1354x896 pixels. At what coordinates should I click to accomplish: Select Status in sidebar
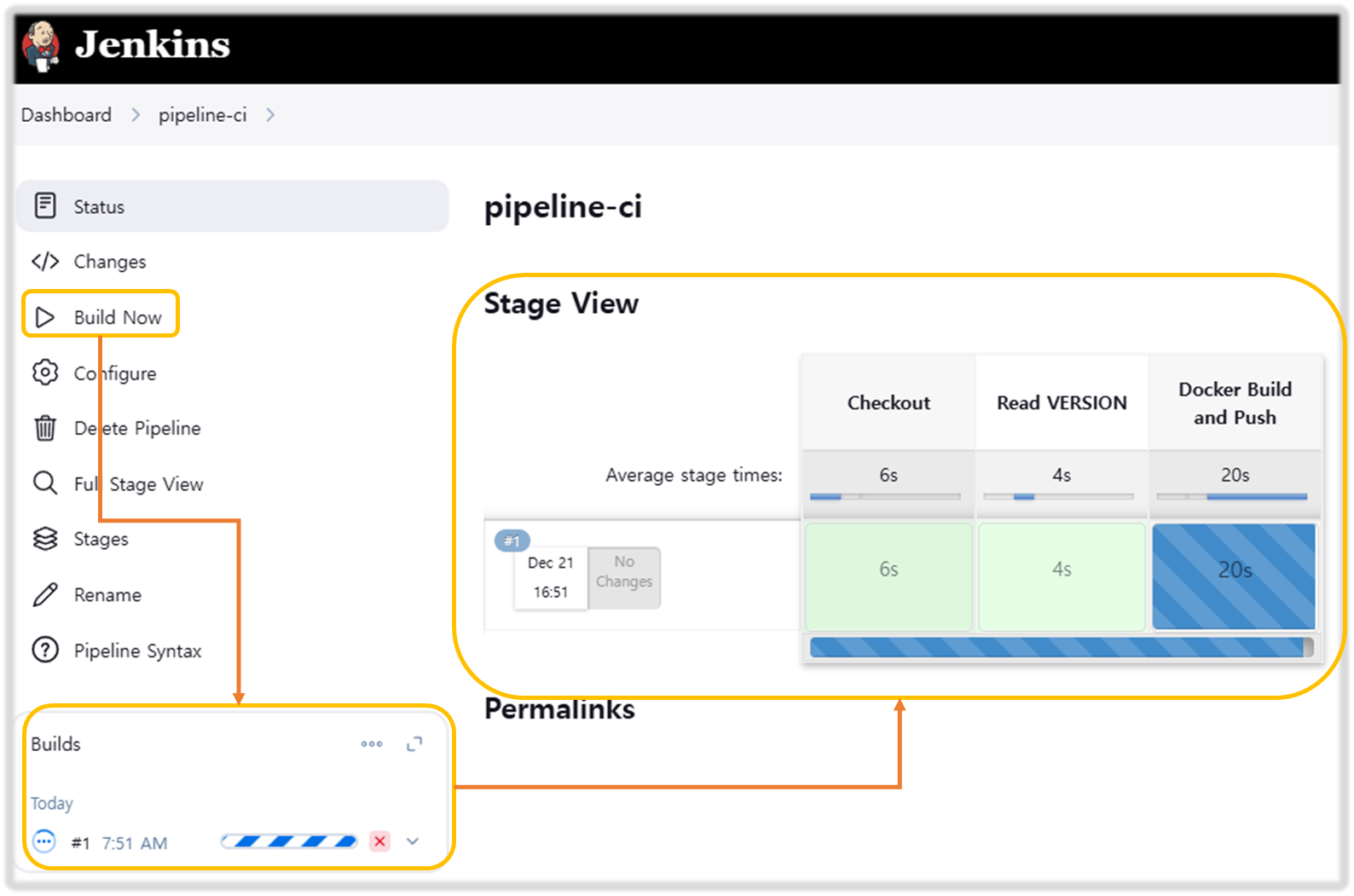[x=232, y=206]
